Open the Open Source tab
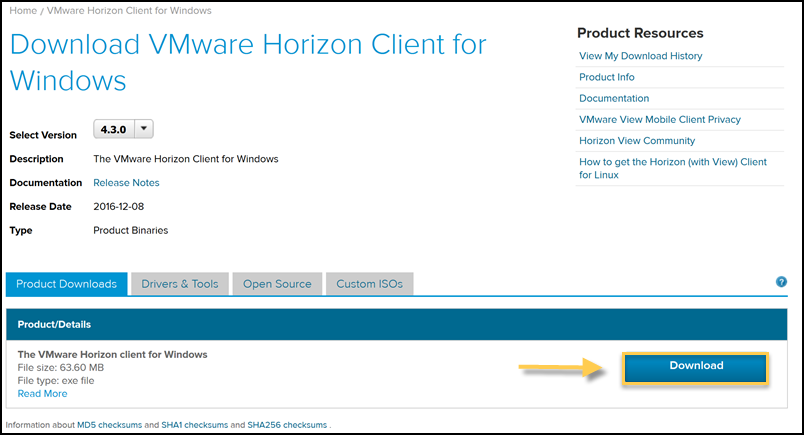Viewport: 804px width, 435px height. click(x=277, y=284)
